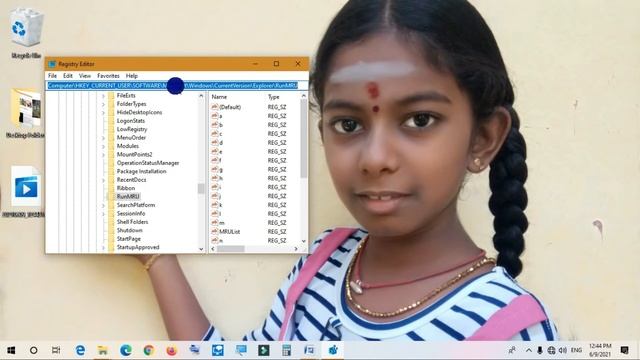Click the string icon beside value c
Viewport: 640px width, 360px height.
point(215,134)
